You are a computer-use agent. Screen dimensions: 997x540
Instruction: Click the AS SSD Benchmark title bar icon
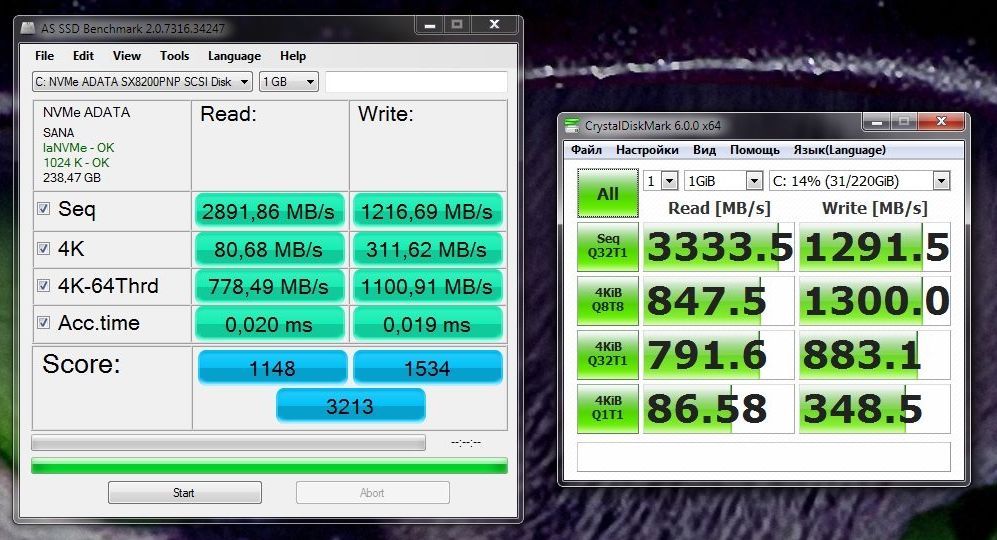pyautogui.click(x=27, y=28)
